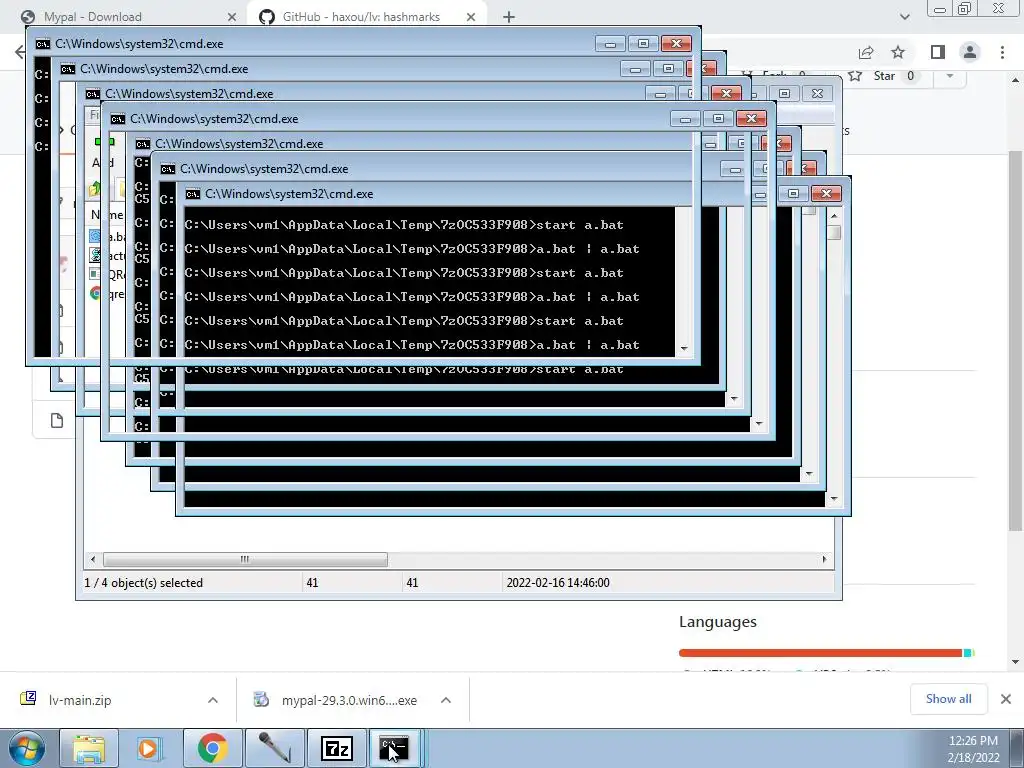Click the mypal installer icon in downloads bar
The height and width of the screenshot is (768, 1024).
[261, 699]
